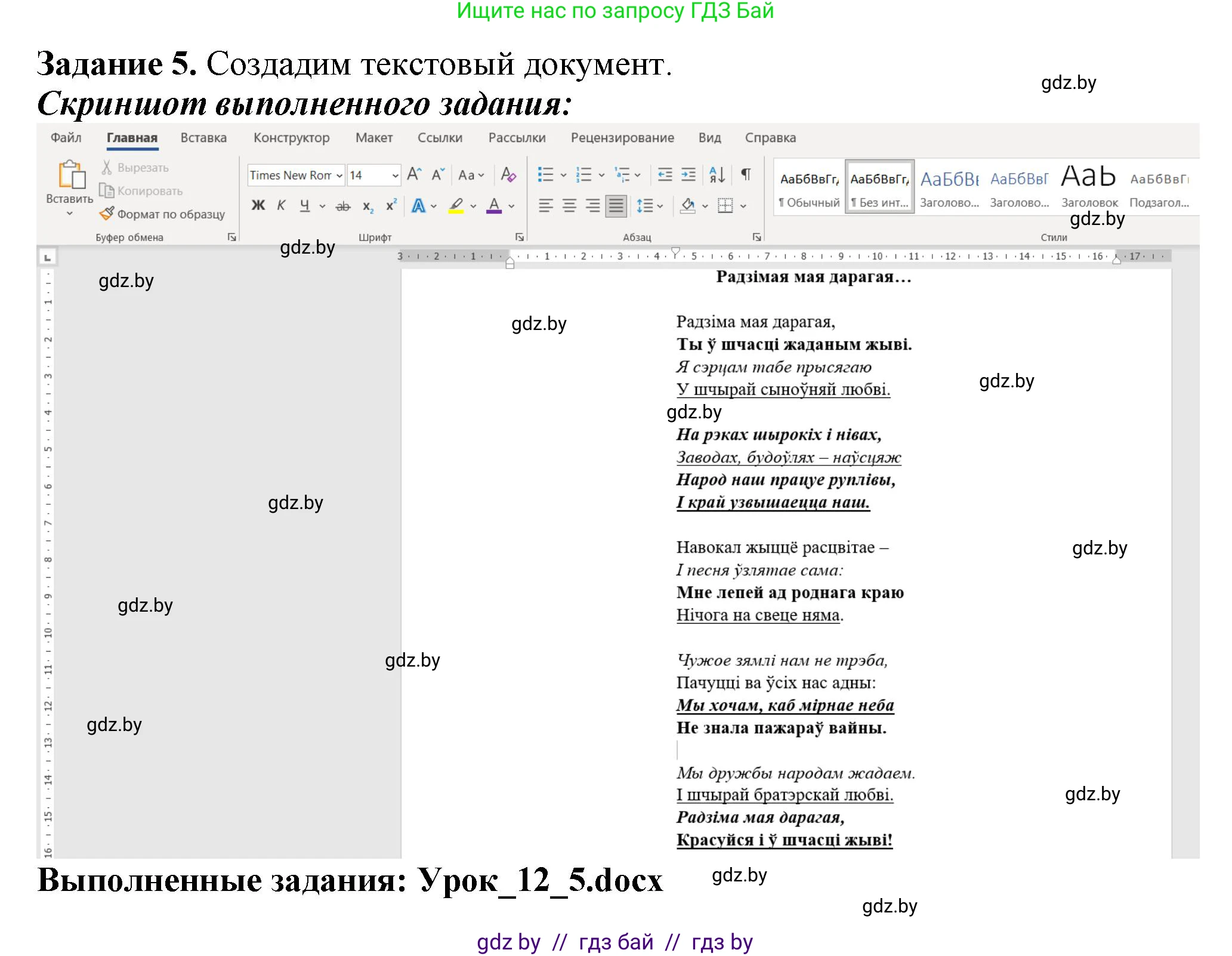1232x956 pixels.
Task: Toggle paragraph marks display
Action: [x=746, y=175]
